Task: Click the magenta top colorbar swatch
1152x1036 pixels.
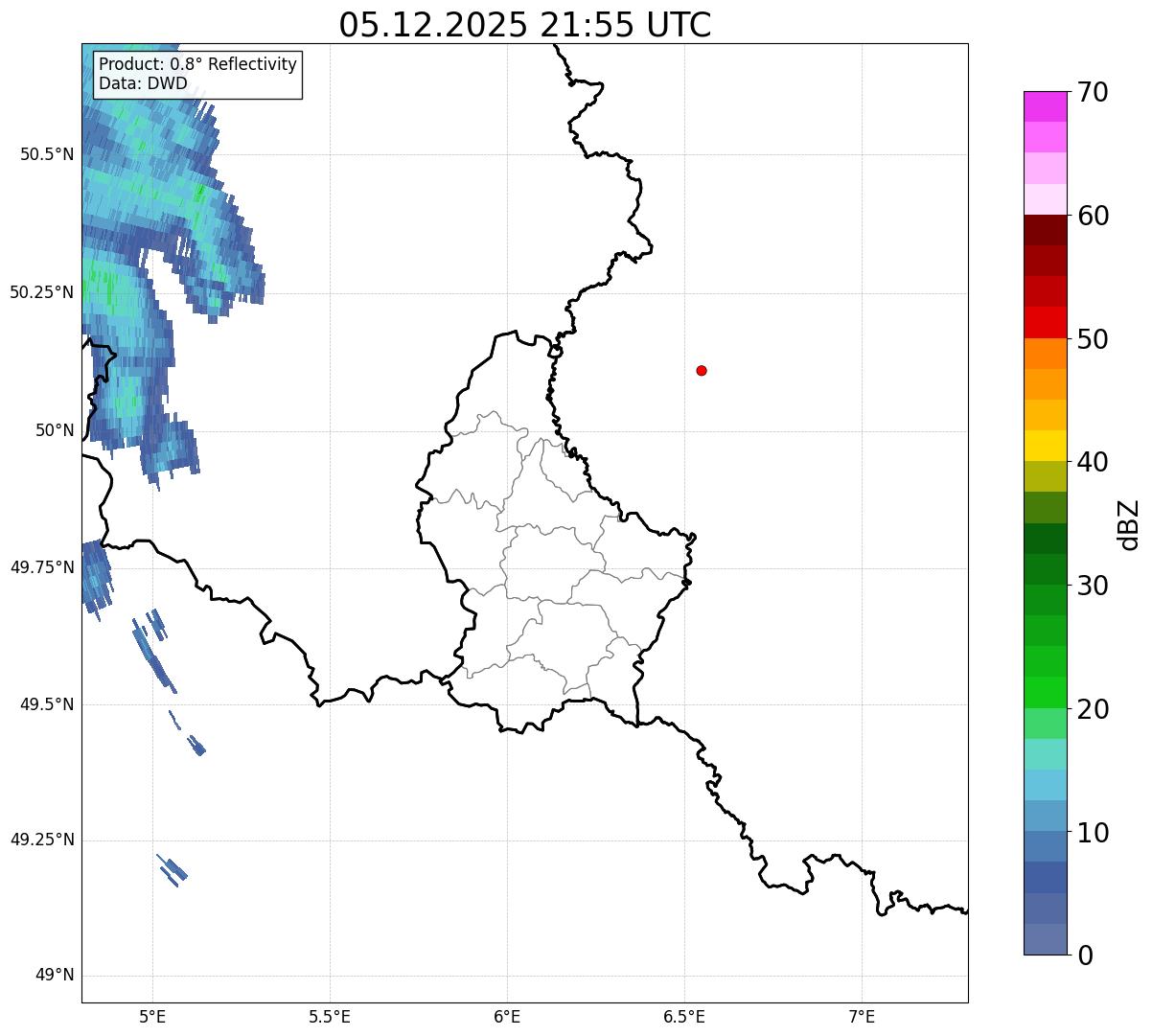Action: click(x=1046, y=106)
